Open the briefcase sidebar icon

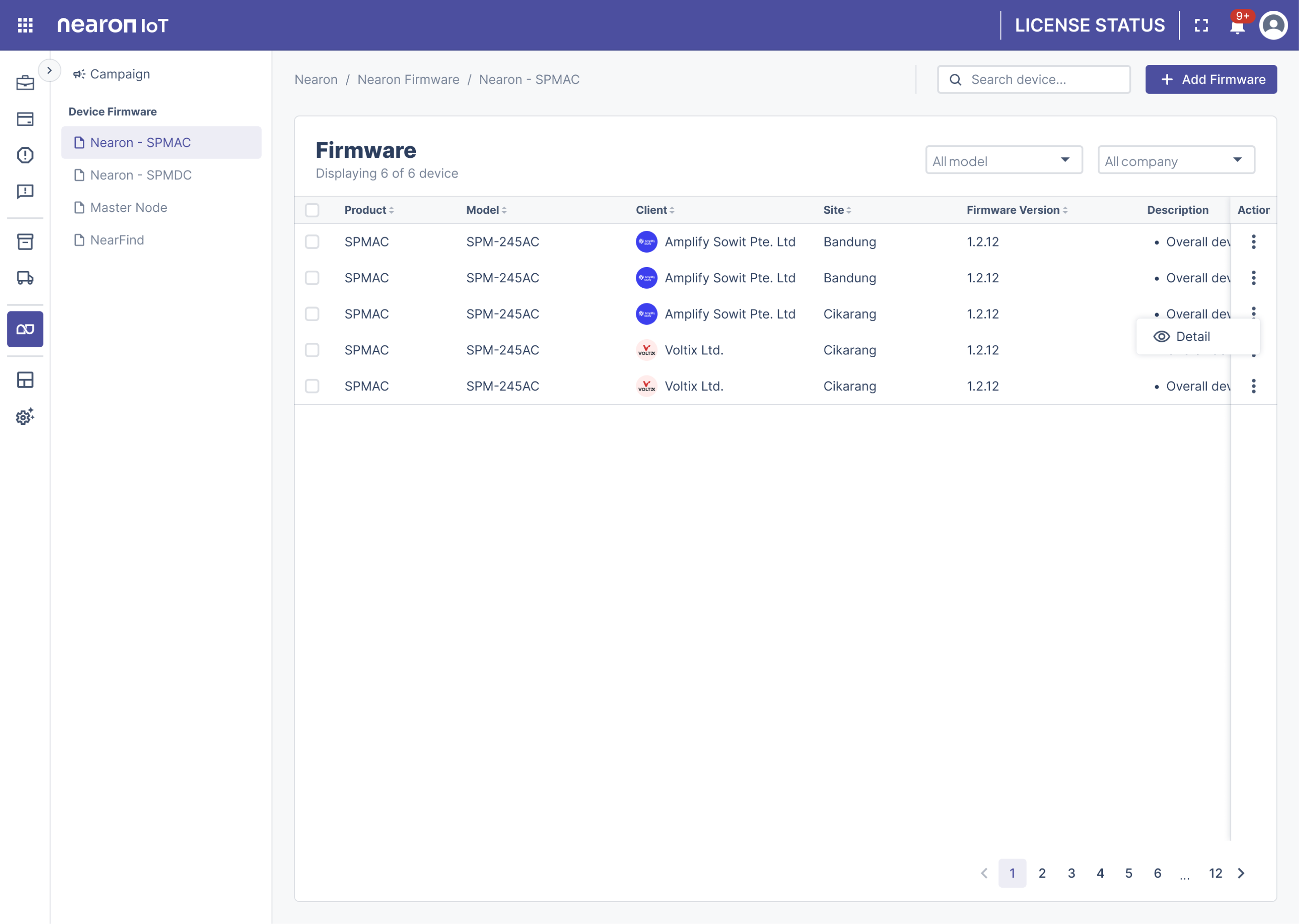click(25, 82)
